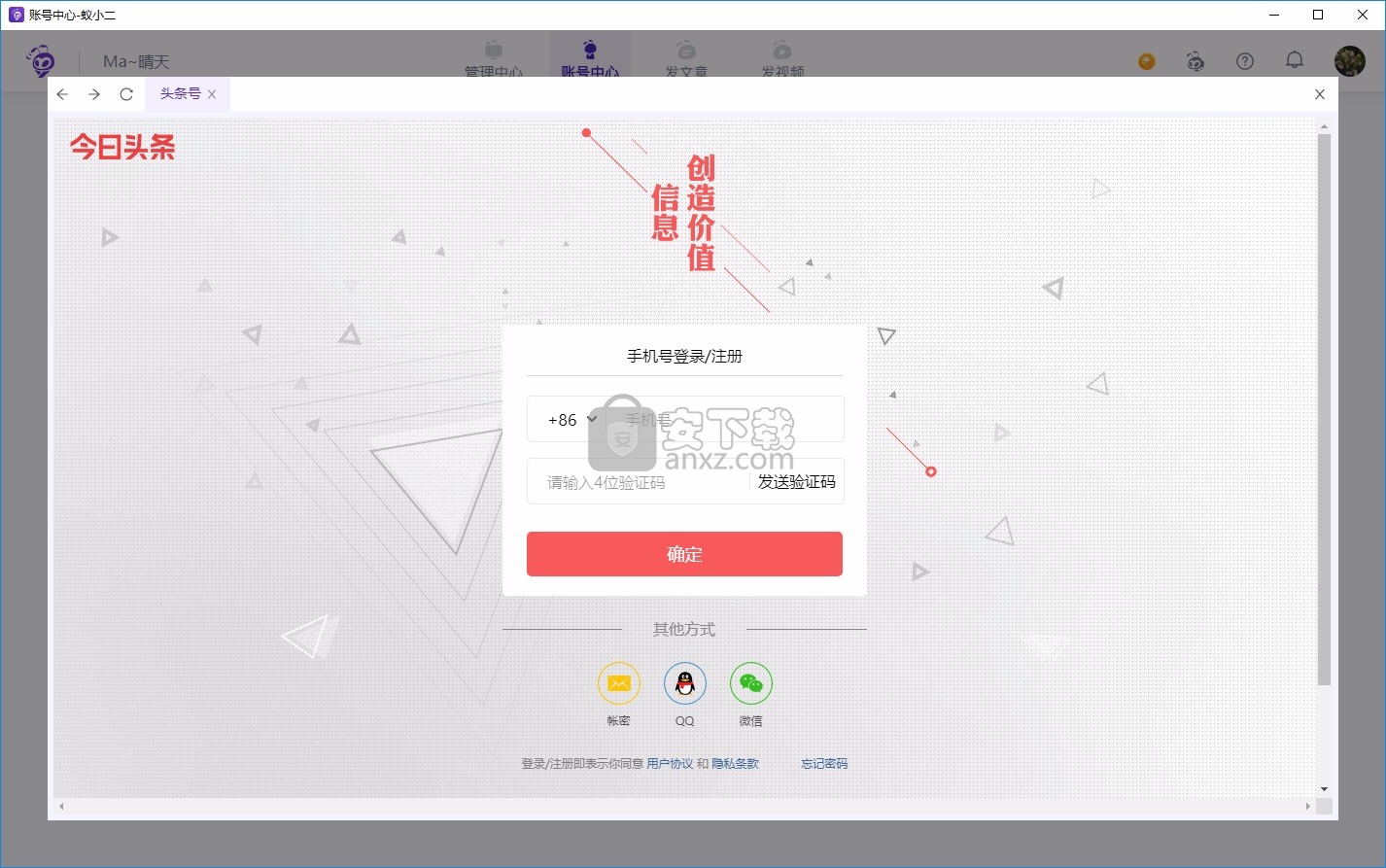Click the vertical scrollbar thumb
This screenshot has height=868, width=1386.
coord(1324,409)
